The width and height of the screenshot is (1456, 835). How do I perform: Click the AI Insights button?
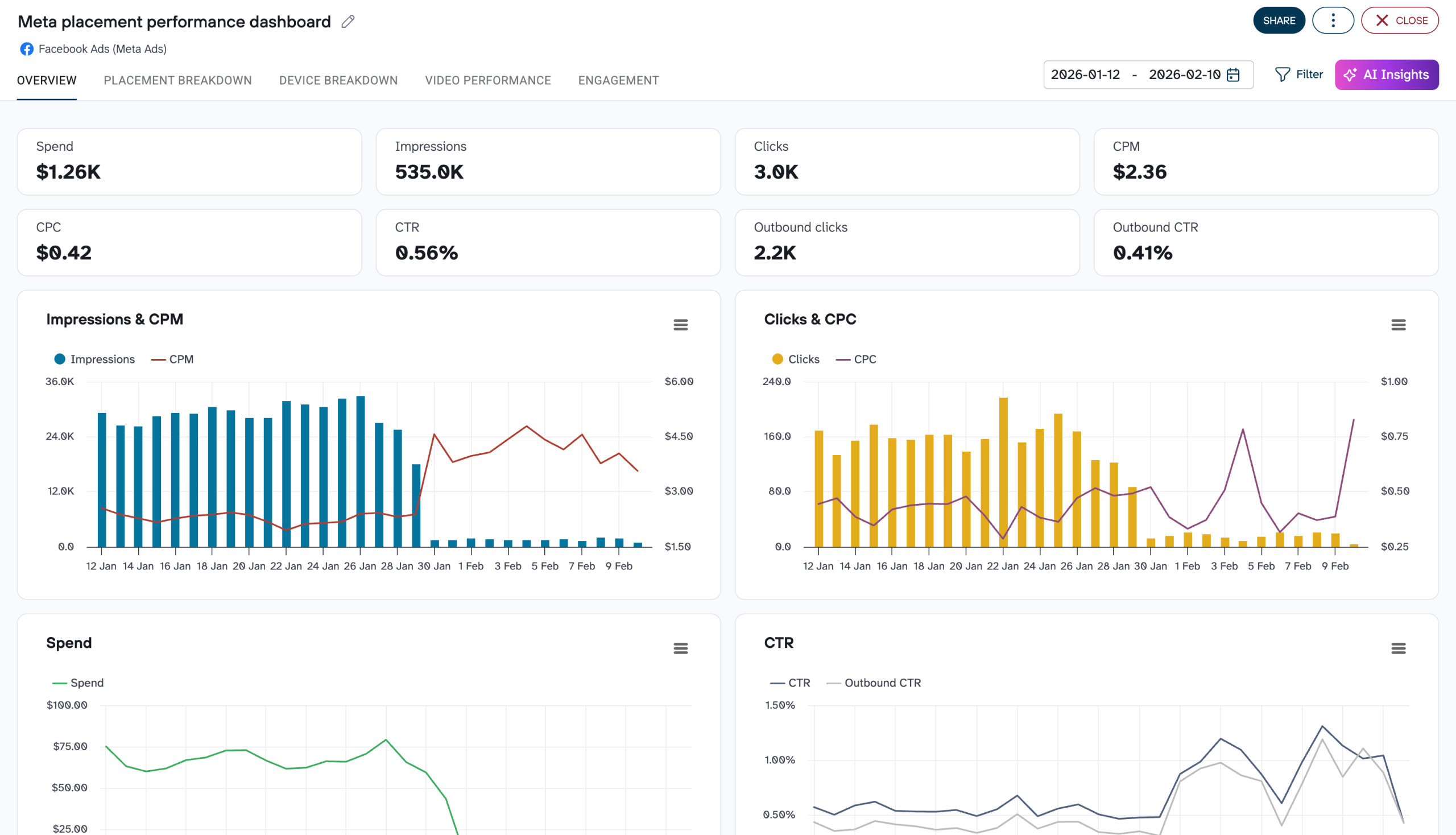pyautogui.click(x=1386, y=75)
